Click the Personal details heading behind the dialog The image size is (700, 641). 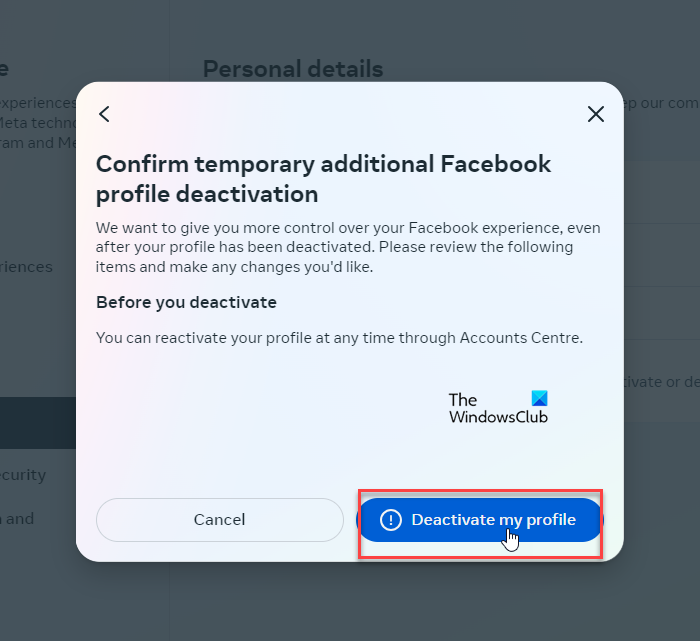(293, 69)
